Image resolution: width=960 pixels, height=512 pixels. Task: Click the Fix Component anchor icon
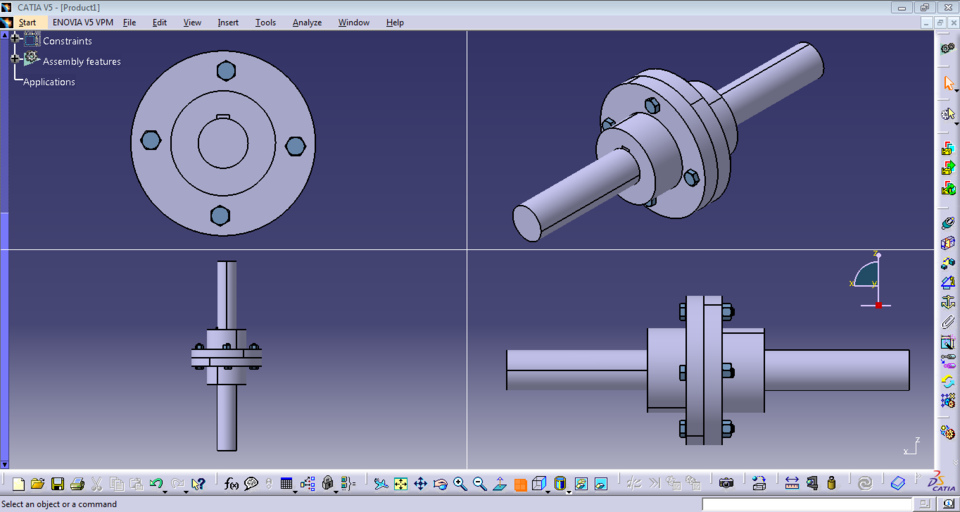coord(948,302)
